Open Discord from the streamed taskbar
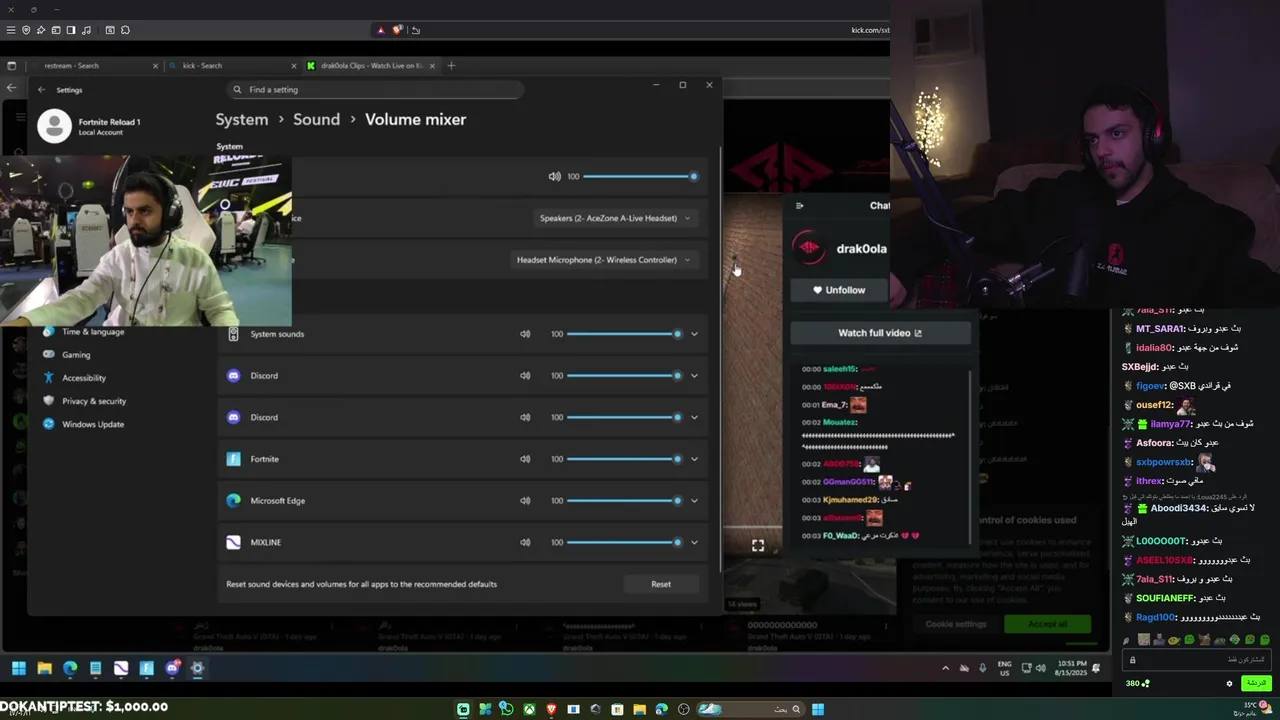This screenshot has height=720, width=1280. point(172,668)
